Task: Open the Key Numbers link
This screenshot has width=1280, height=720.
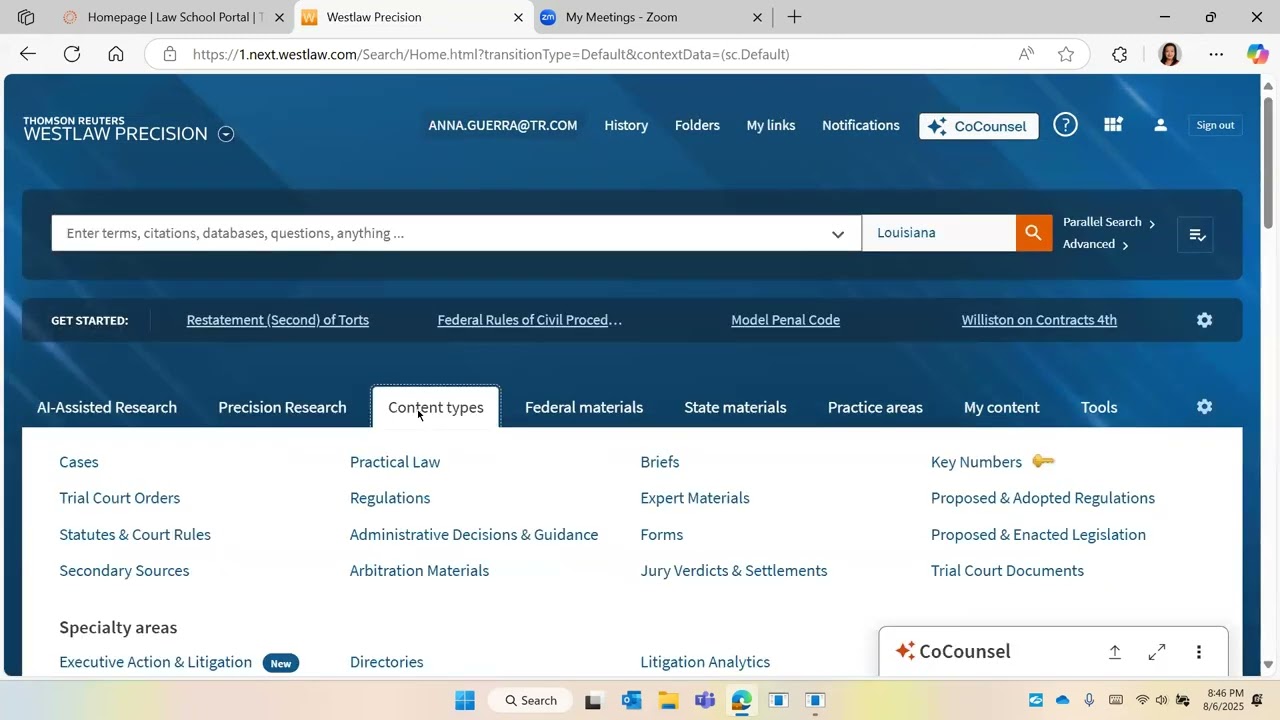Action: coord(976,462)
